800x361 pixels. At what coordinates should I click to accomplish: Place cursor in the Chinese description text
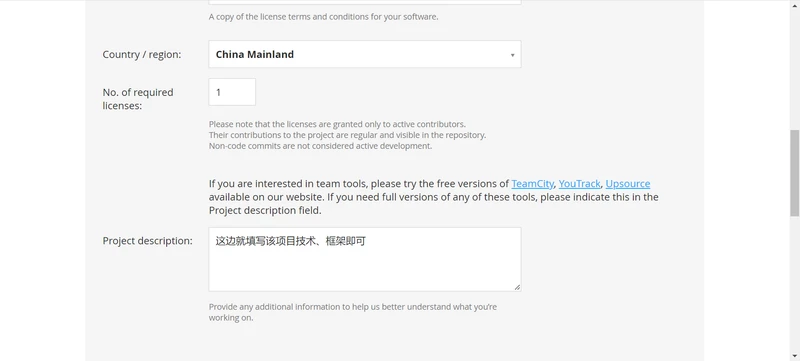(x=291, y=241)
